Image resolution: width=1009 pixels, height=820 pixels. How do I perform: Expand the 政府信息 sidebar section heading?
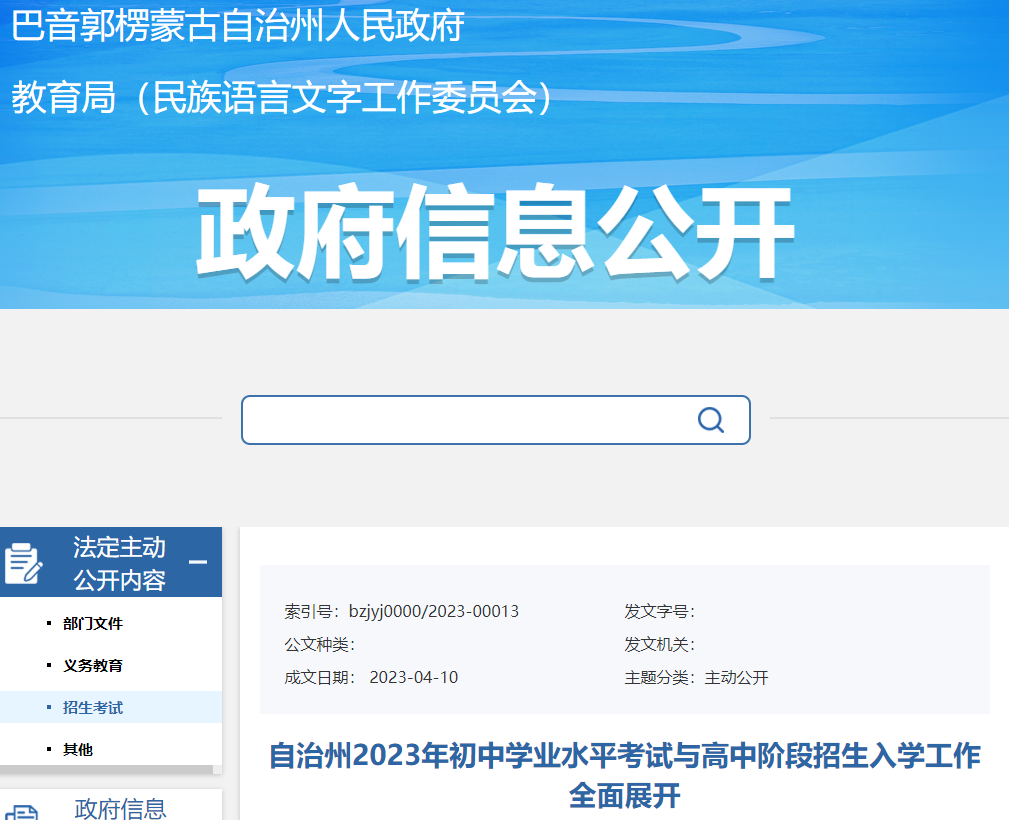click(x=120, y=808)
